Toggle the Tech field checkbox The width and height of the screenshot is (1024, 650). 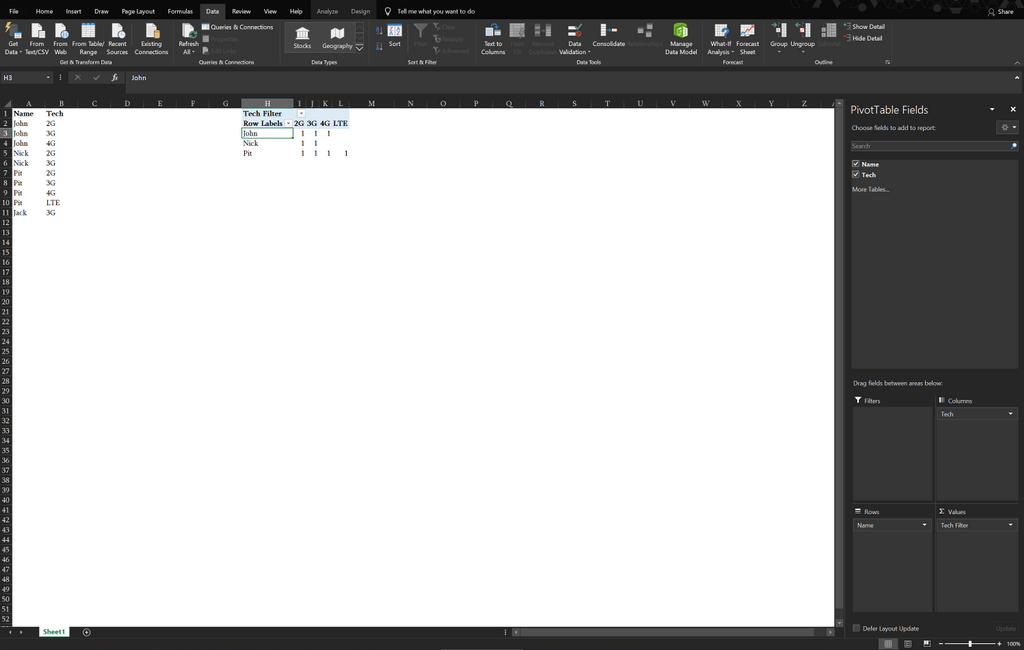point(856,174)
